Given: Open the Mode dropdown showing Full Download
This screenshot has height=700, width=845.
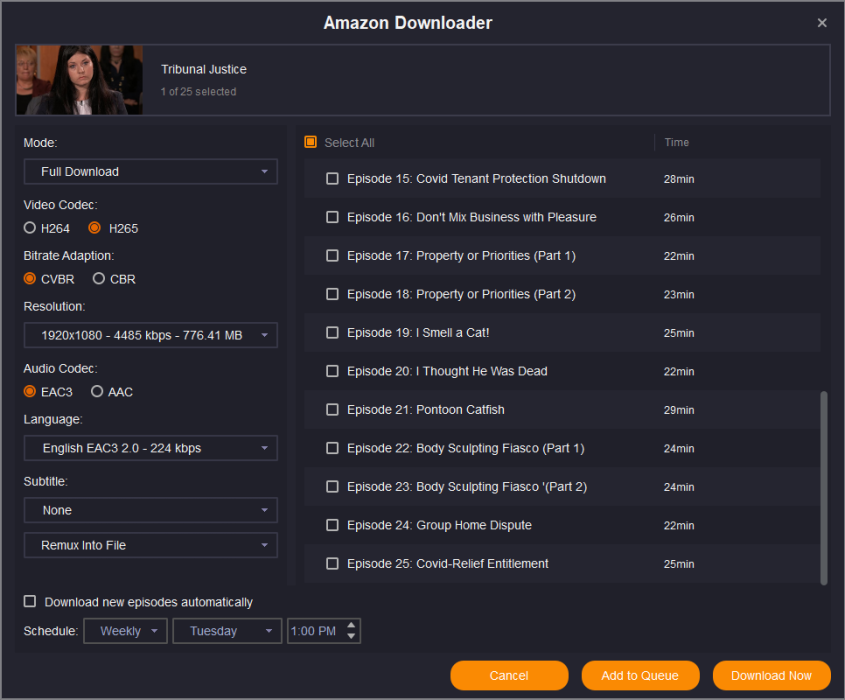Looking at the screenshot, I should (x=150, y=172).
